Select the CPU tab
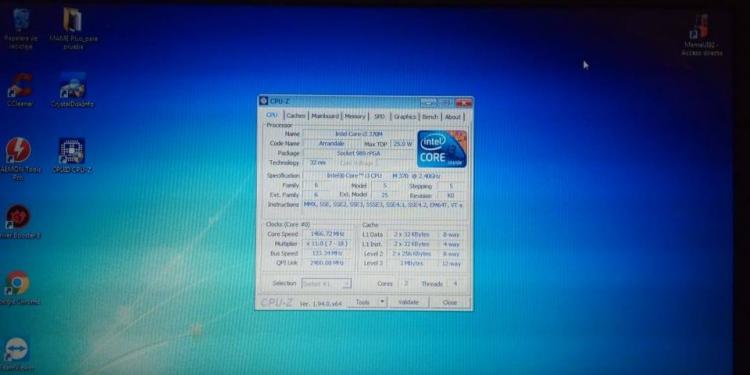Viewport: 750px width, 375px height. pyautogui.click(x=272, y=115)
